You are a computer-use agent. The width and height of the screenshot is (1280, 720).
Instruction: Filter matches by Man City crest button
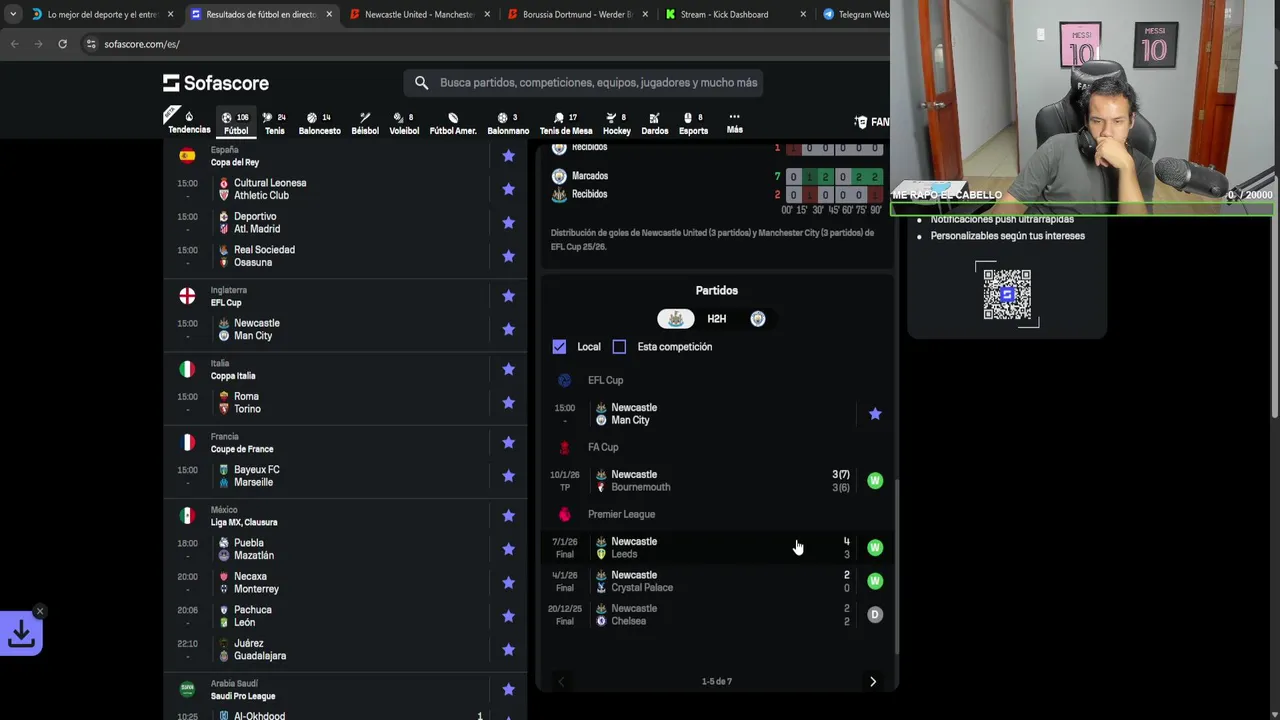point(758,318)
